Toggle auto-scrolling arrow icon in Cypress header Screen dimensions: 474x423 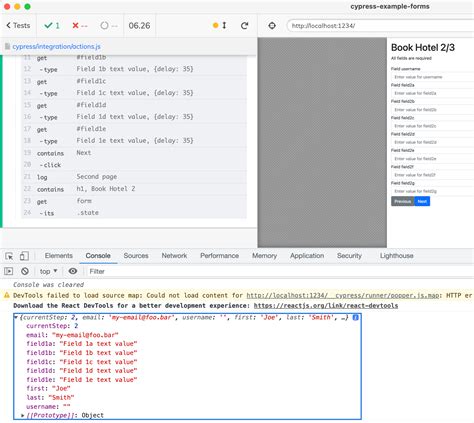pos(224,25)
